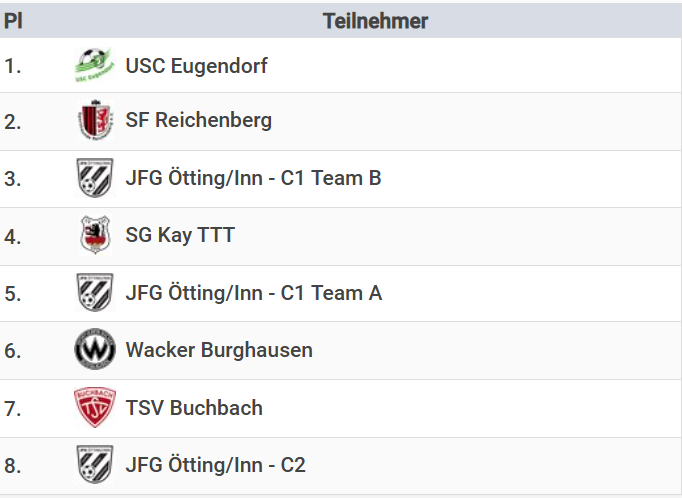Click the JFG Ötting/Inn C2 logo
Viewport: 682px width, 498px height.
point(95,465)
